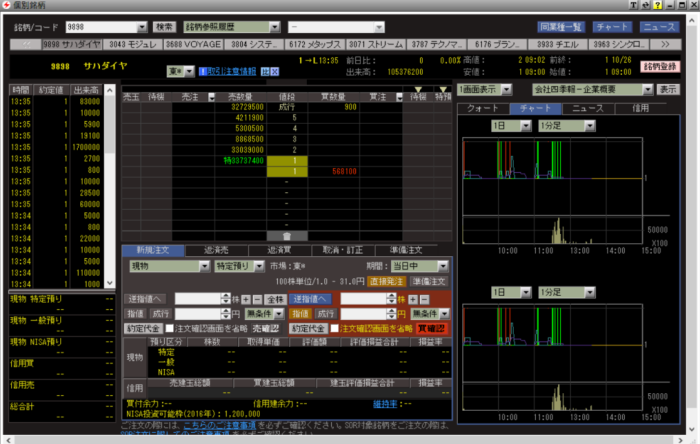Click the center price icon below order book
The width and height of the screenshot is (700, 444).
coord(287,233)
